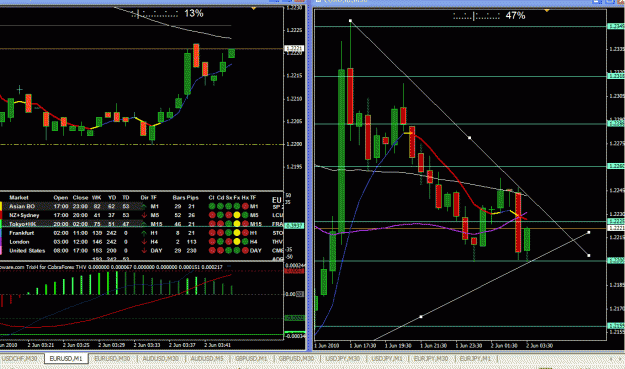Click the yellow chart shift triangle on the M1 chart

pyautogui.click(x=254, y=8)
